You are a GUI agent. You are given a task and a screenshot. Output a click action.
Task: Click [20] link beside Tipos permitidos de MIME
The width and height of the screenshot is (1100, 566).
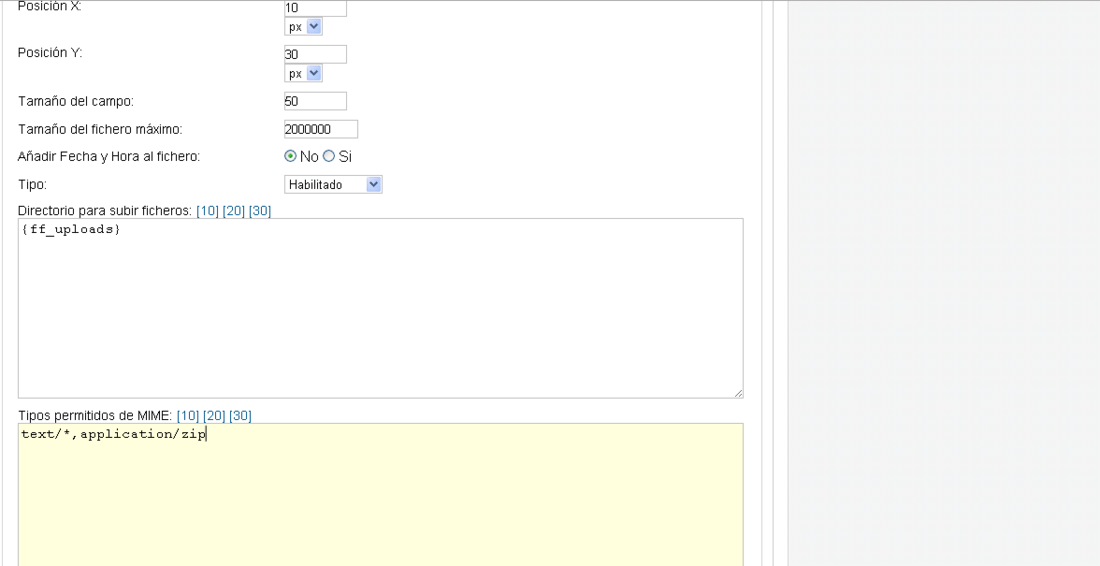214,416
